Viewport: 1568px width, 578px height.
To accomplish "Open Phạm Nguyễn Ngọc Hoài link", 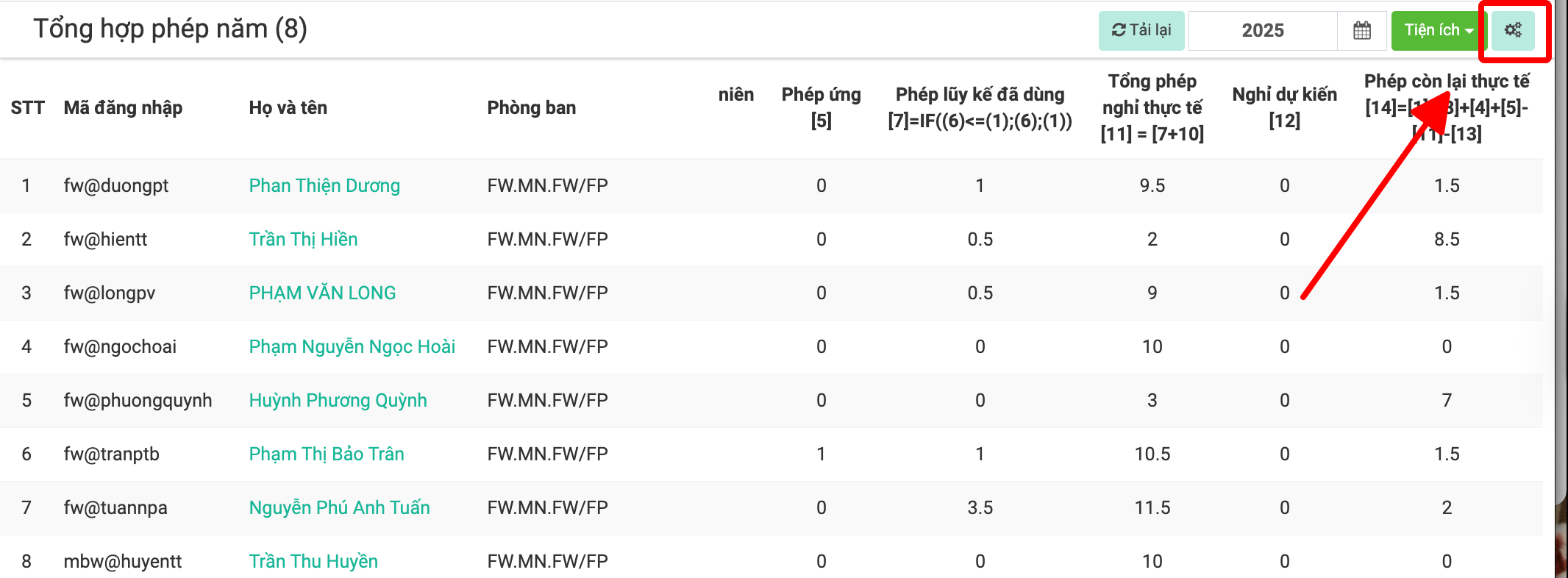I will pos(352,346).
